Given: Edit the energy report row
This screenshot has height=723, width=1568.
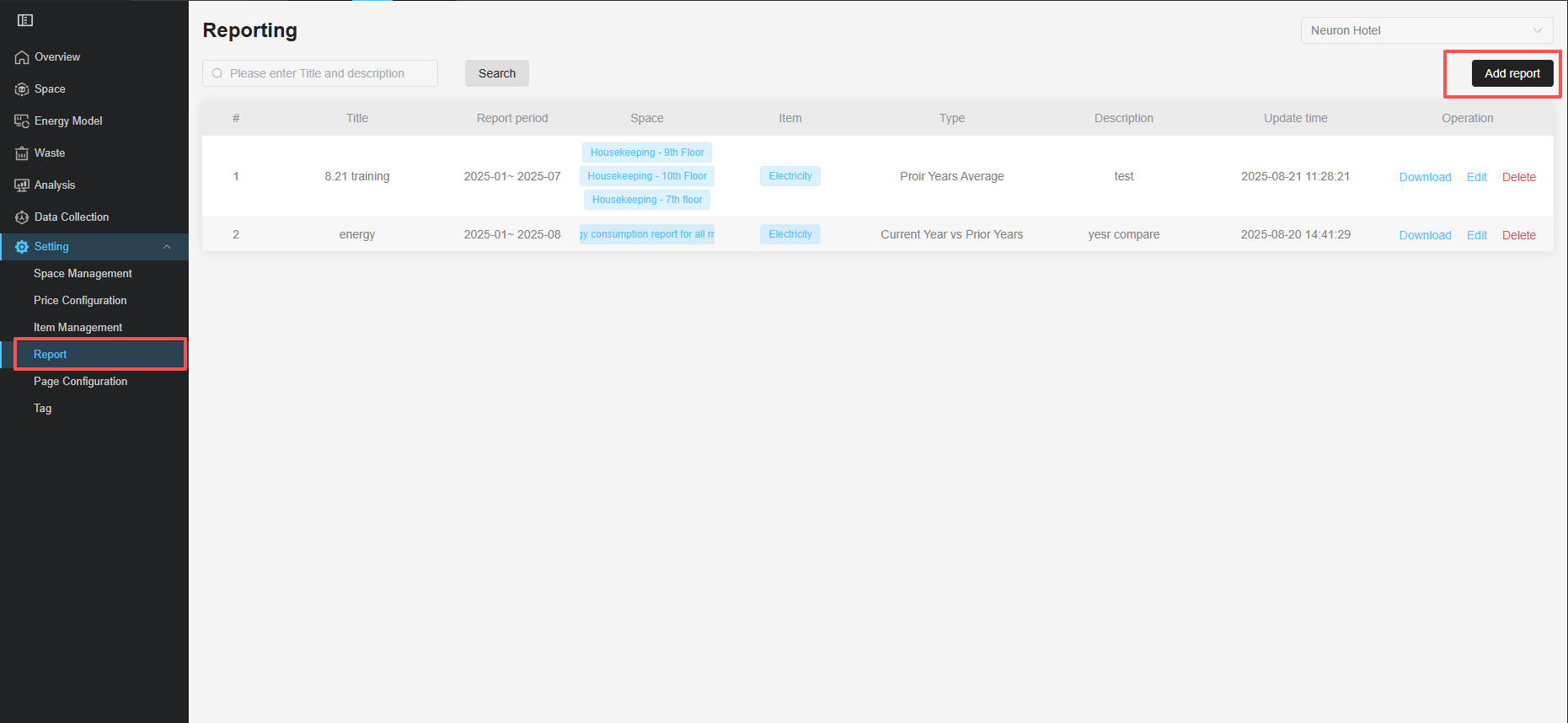Looking at the screenshot, I should (x=1476, y=235).
